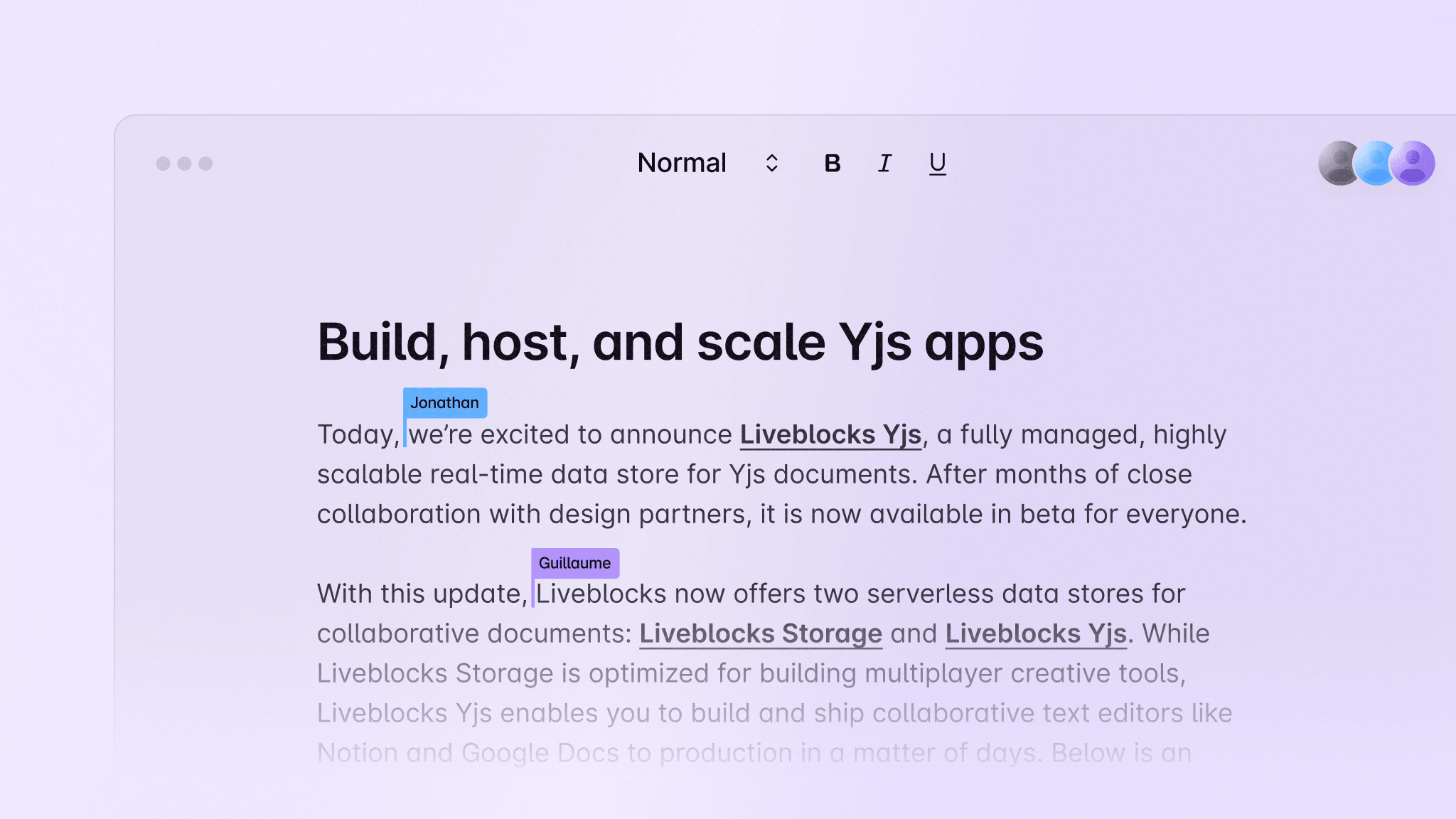
Task: Click the Underline formatting icon
Action: point(936,163)
